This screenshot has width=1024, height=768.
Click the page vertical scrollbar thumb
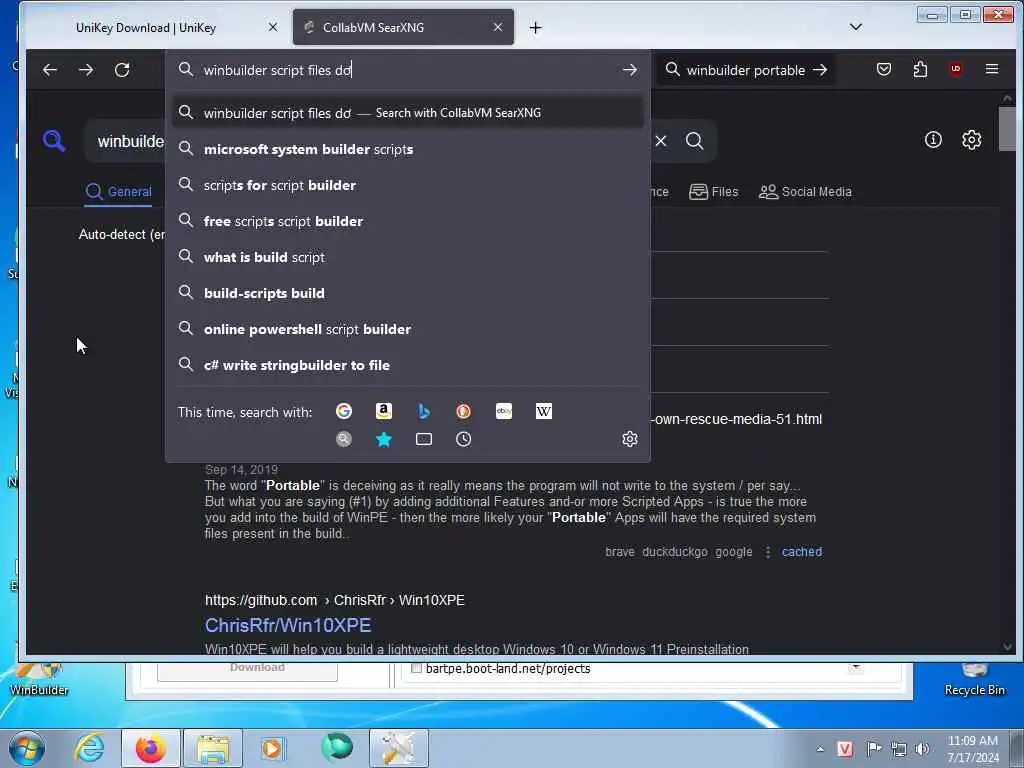(1007, 128)
